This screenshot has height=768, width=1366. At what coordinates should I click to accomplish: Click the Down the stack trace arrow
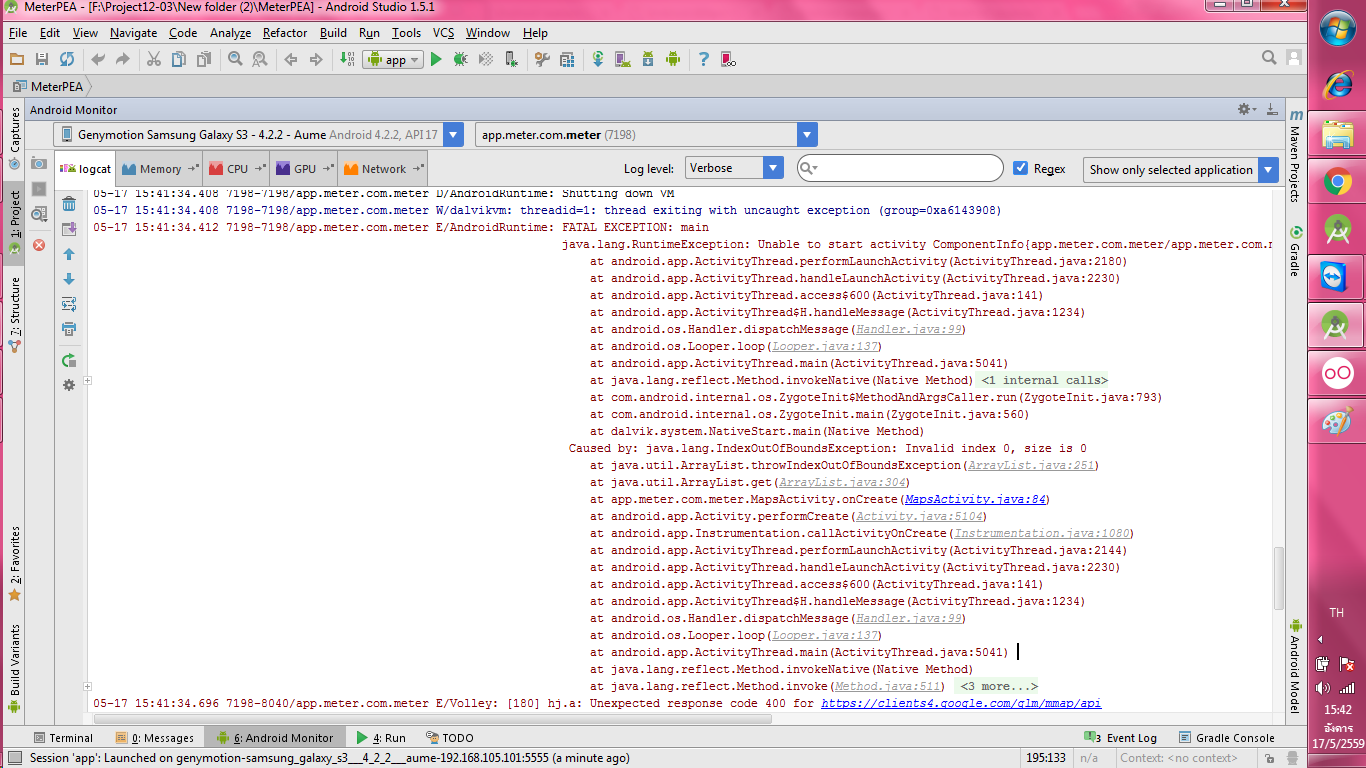pos(69,280)
